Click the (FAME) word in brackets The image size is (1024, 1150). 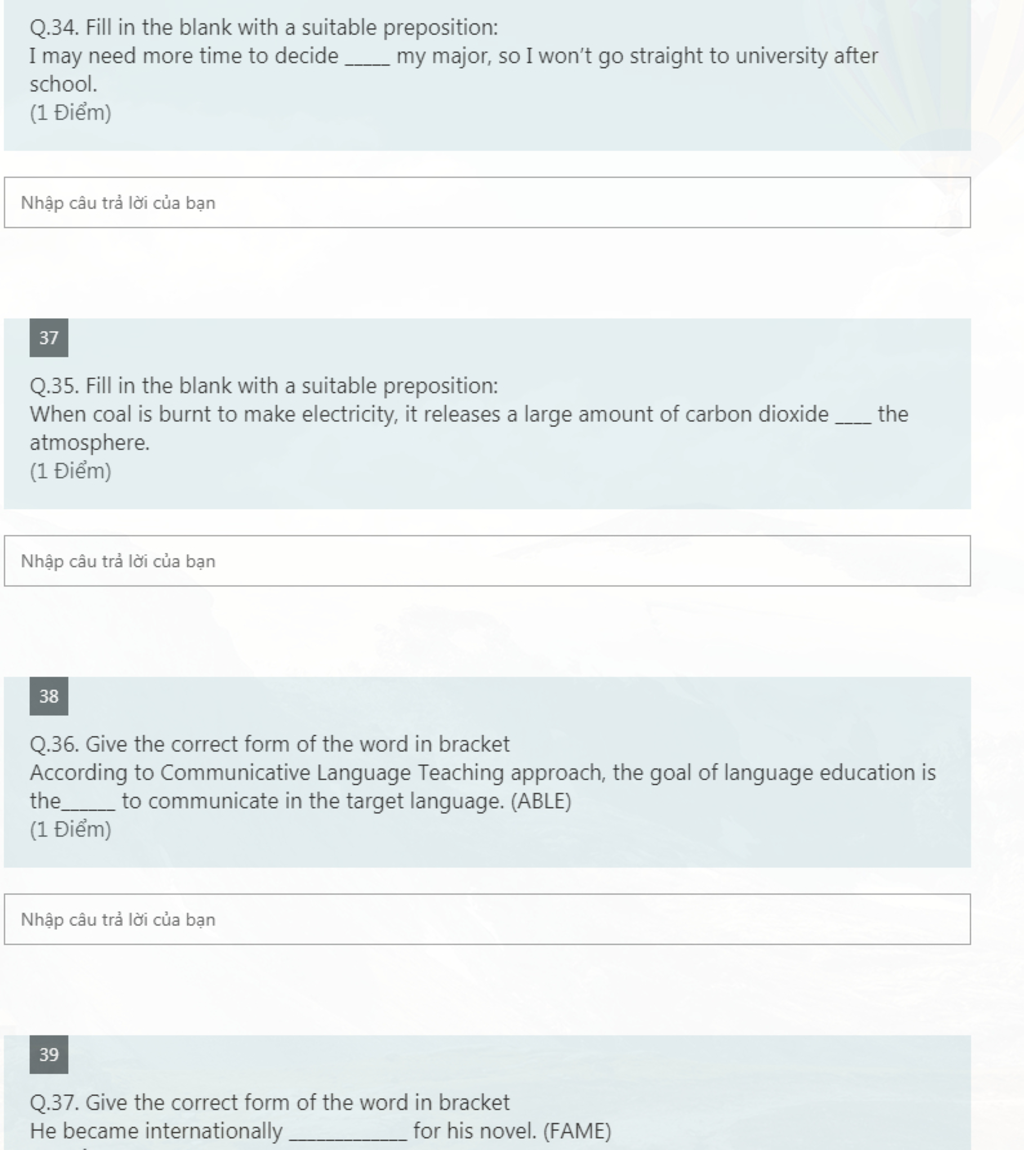point(577,1131)
